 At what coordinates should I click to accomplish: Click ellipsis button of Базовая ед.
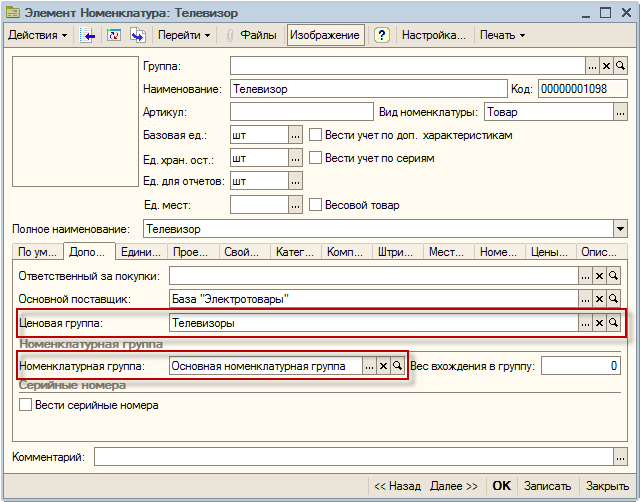[x=296, y=135]
